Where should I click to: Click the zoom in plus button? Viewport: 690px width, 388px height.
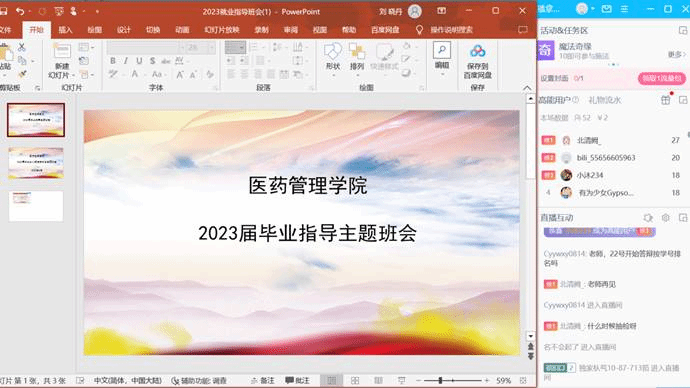tap(487, 380)
